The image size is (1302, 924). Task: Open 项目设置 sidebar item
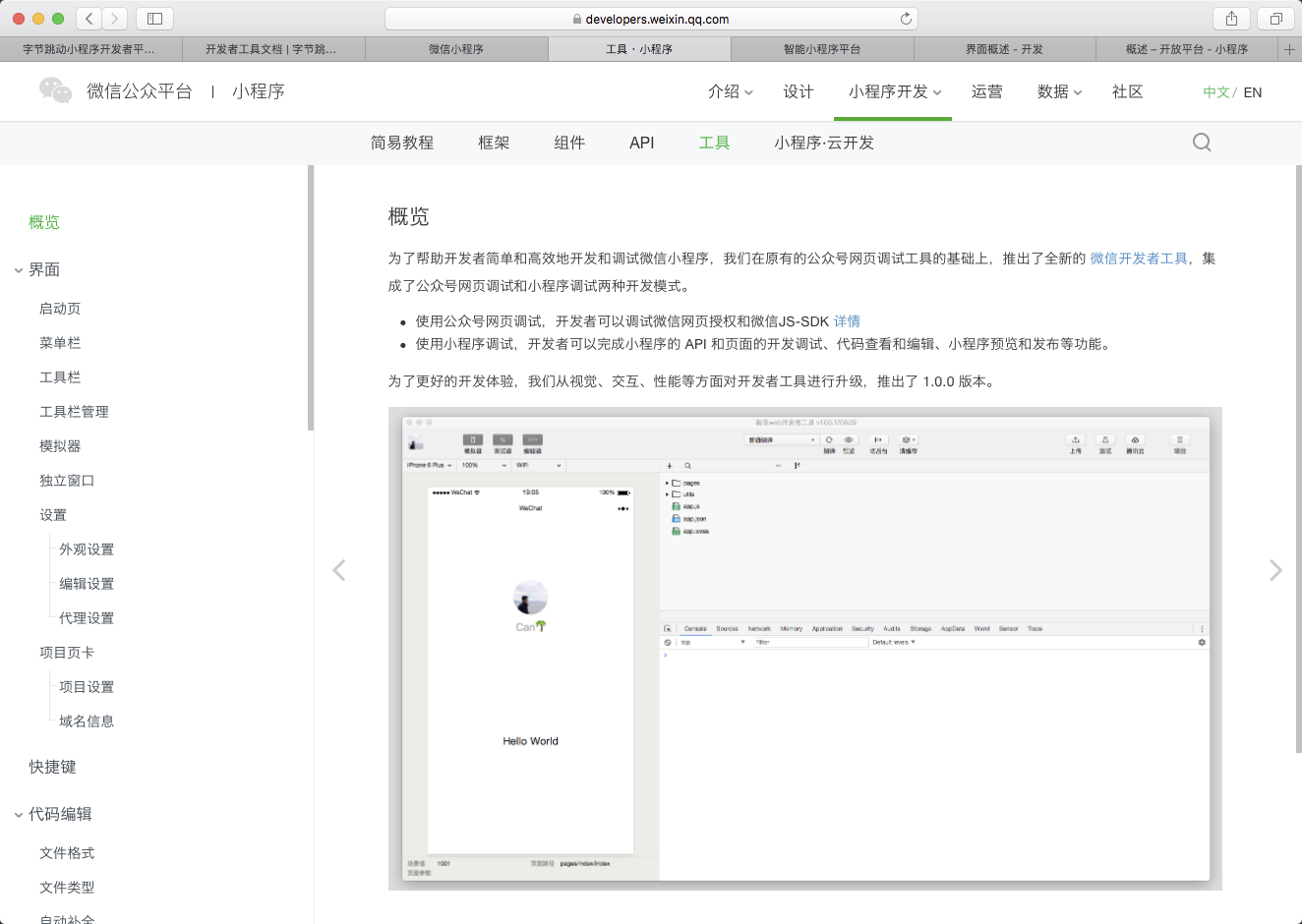point(87,687)
